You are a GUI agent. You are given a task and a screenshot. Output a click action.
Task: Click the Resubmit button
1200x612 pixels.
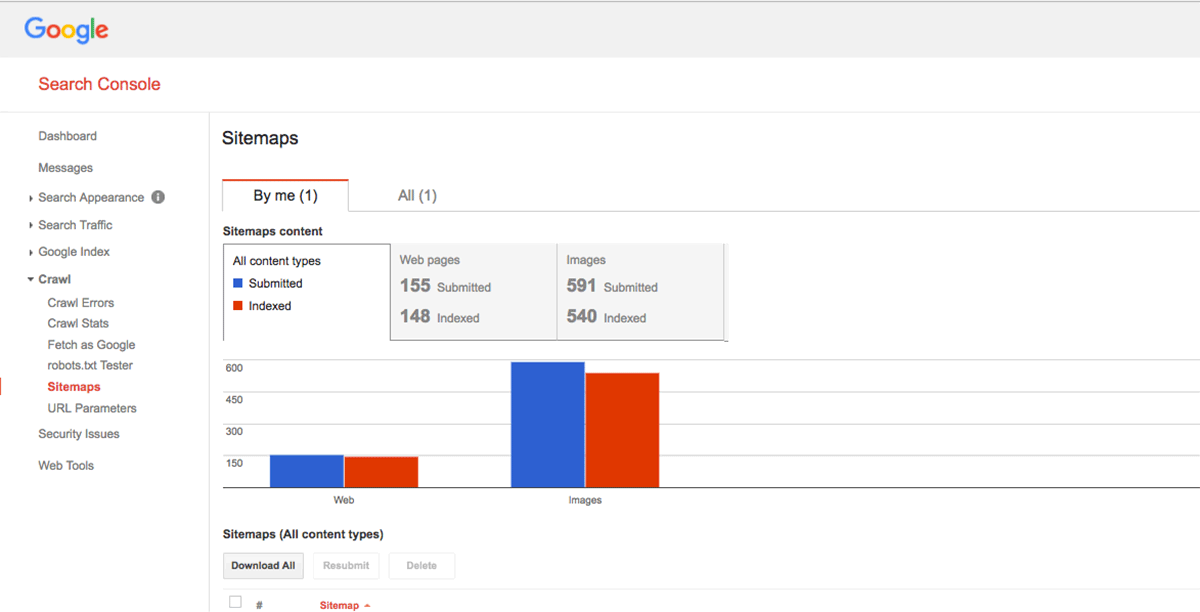[346, 566]
